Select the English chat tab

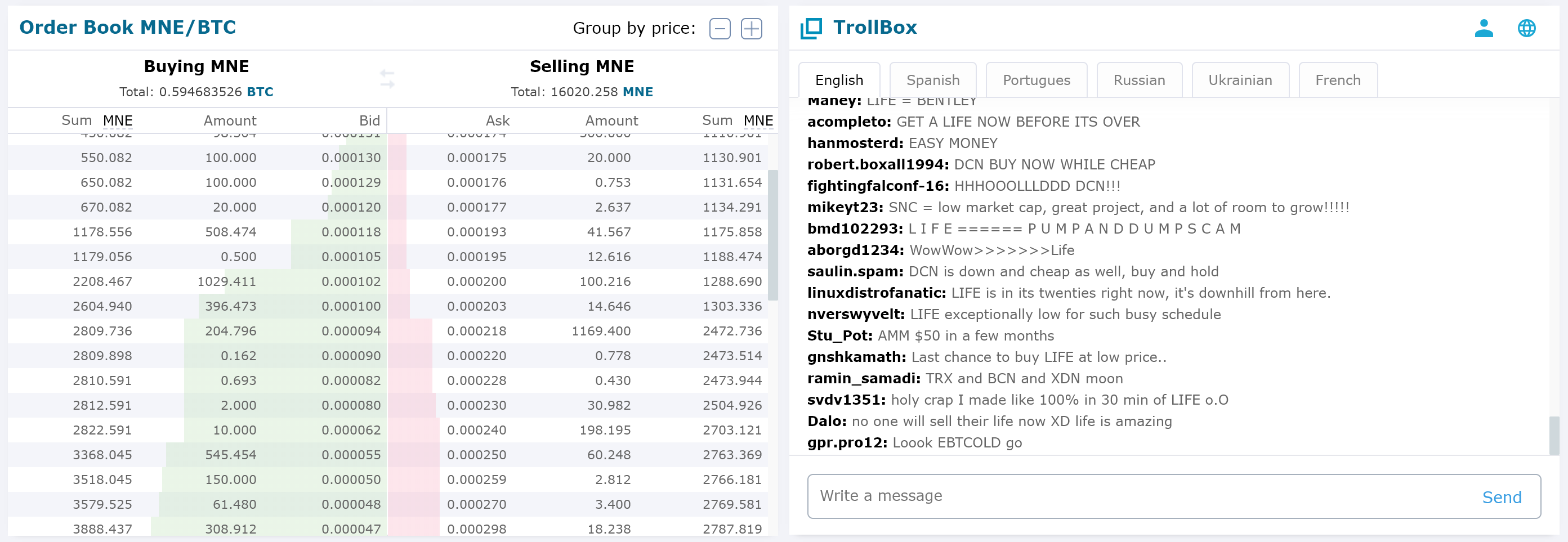pos(839,80)
